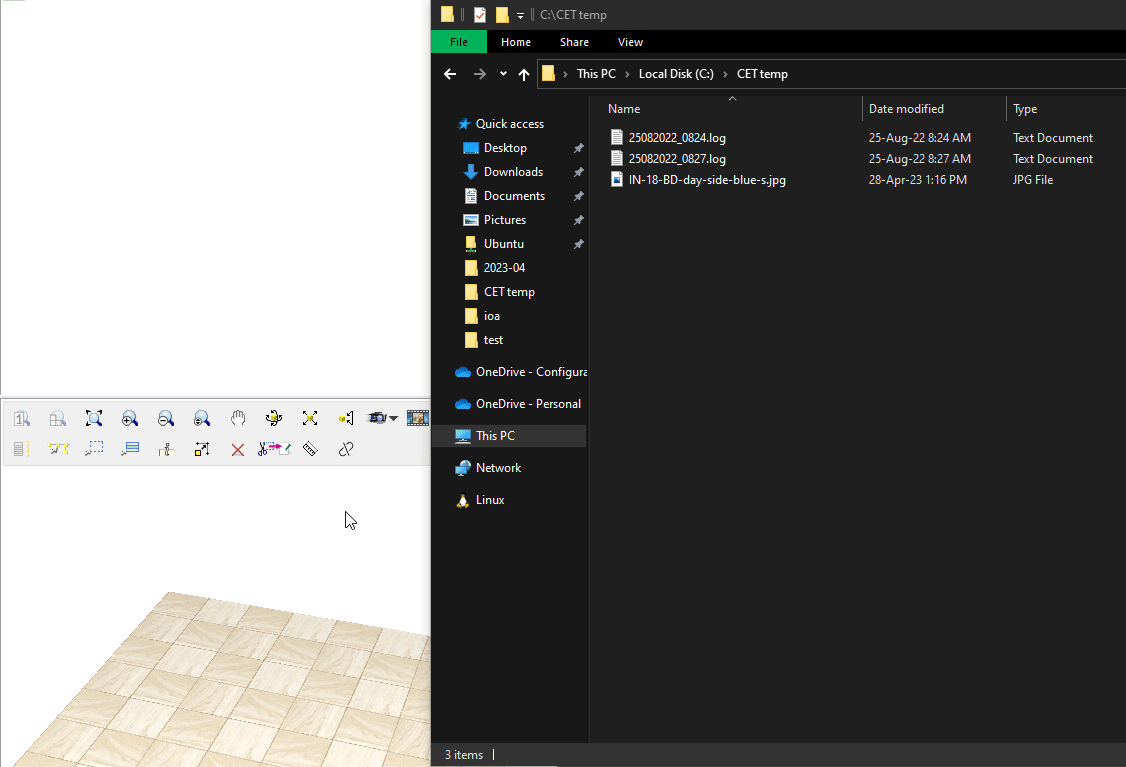The image size is (1126, 767).
Task: Open recent locations dropdown arrow
Action: coord(503,74)
